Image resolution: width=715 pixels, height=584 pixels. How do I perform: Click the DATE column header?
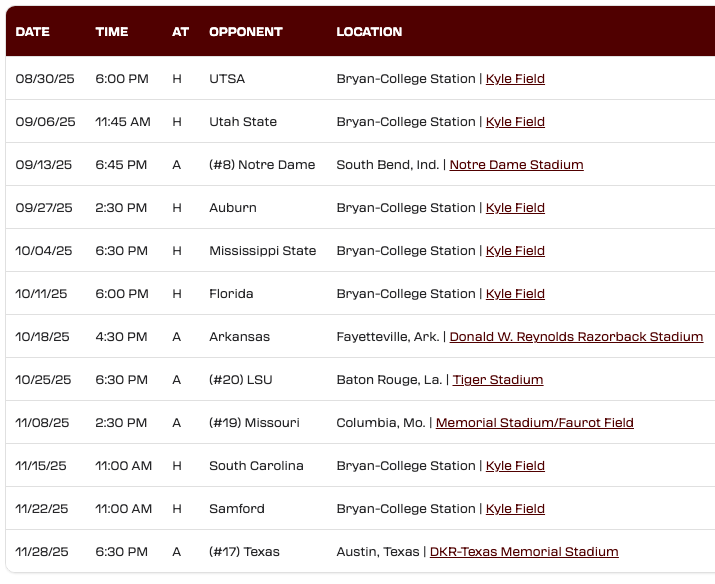pyautogui.click(x=32, y=31)
